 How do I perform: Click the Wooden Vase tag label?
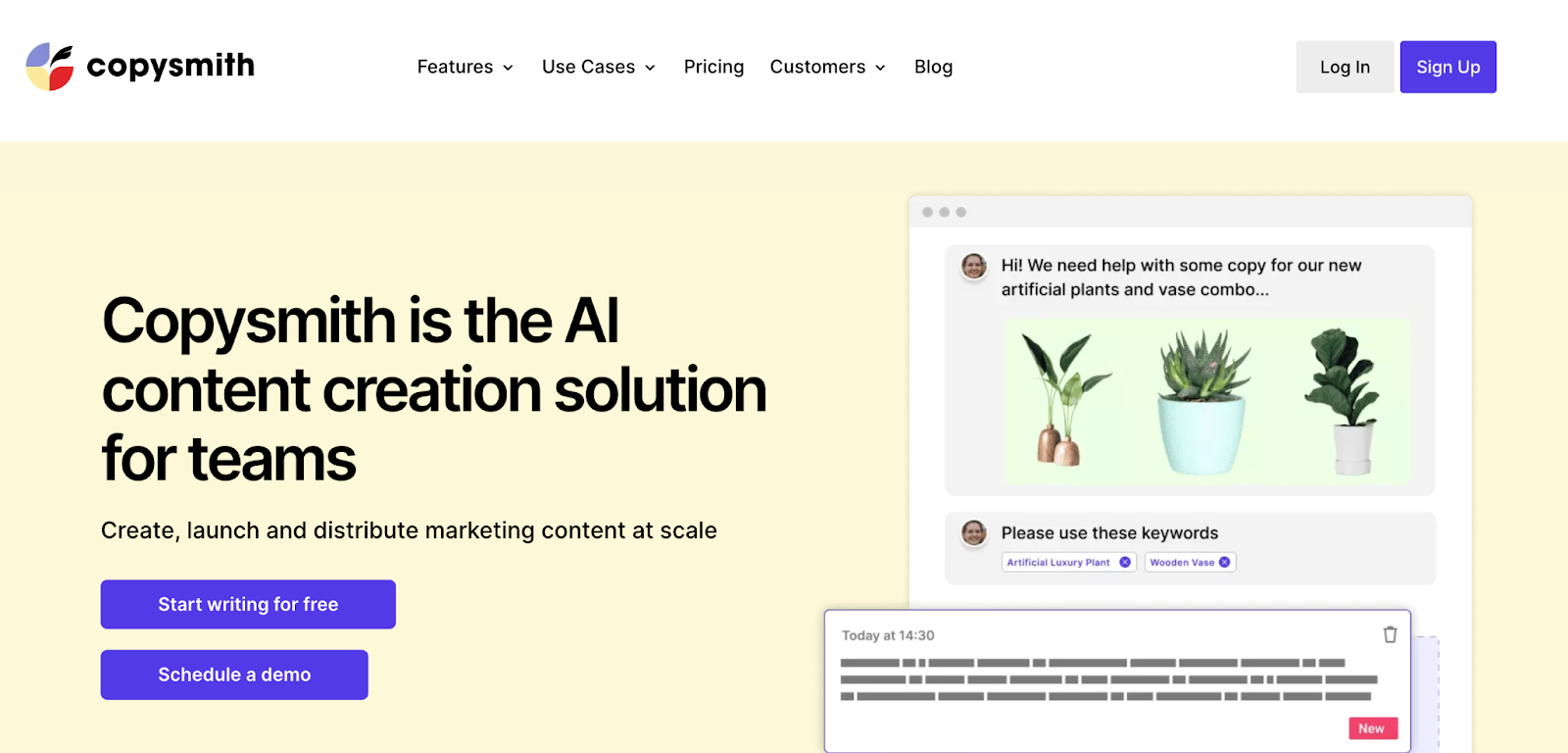[x=1182, y=562]
